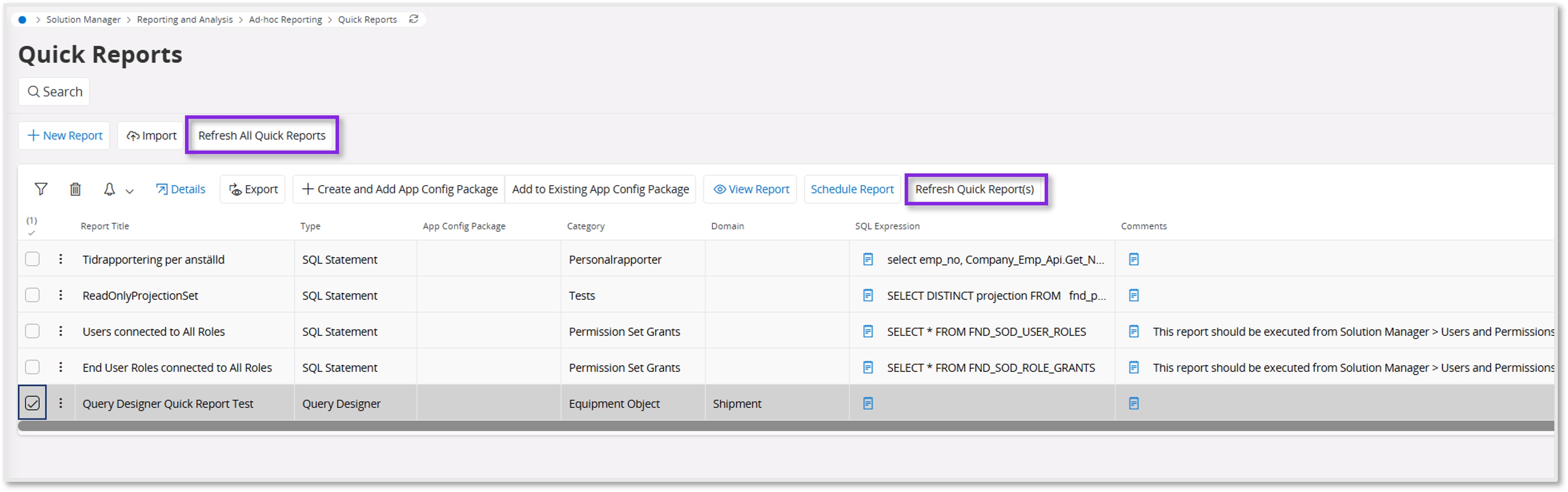This screenshot has height=492, width=1568.
Task: Expand the bell subscription dropdown arrow
Action: 130,191
